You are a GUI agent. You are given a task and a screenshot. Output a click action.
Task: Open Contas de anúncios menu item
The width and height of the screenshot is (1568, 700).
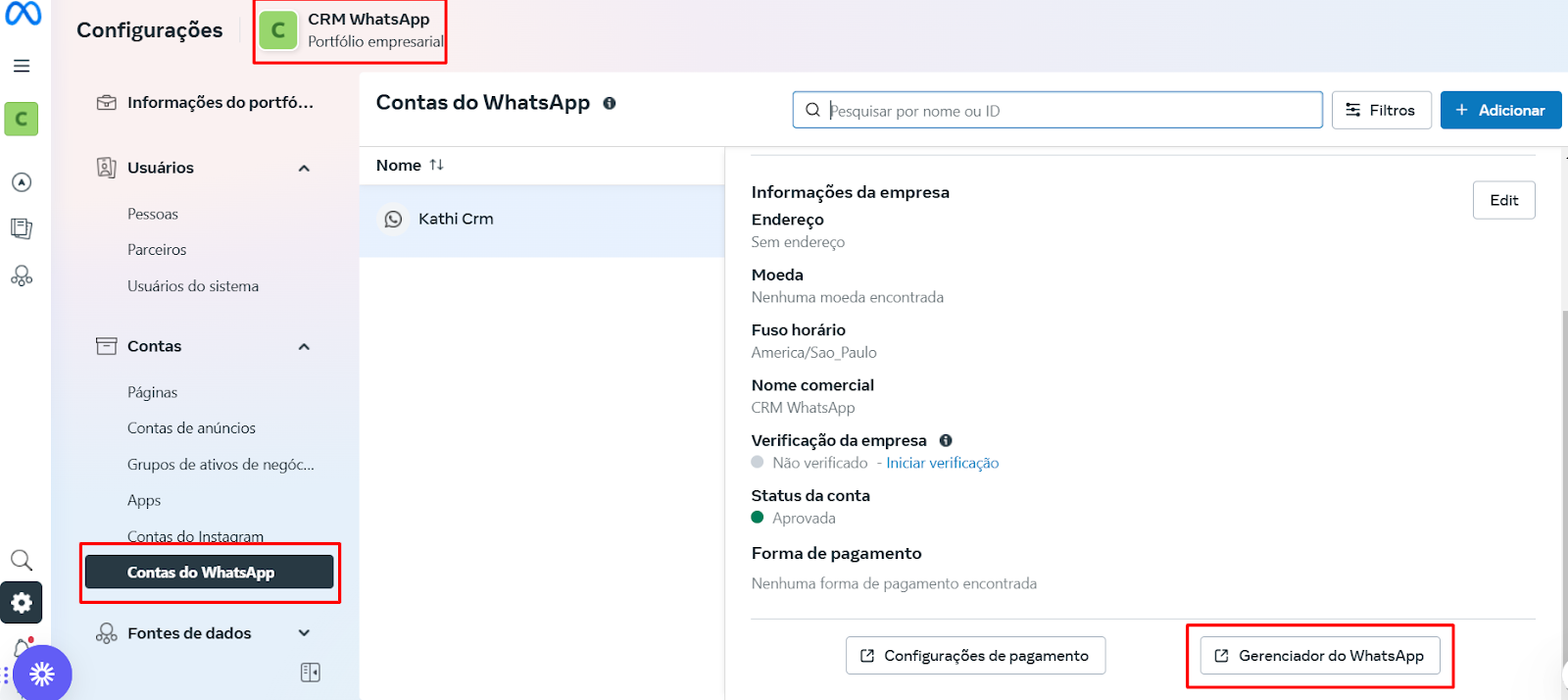(191, 428)
